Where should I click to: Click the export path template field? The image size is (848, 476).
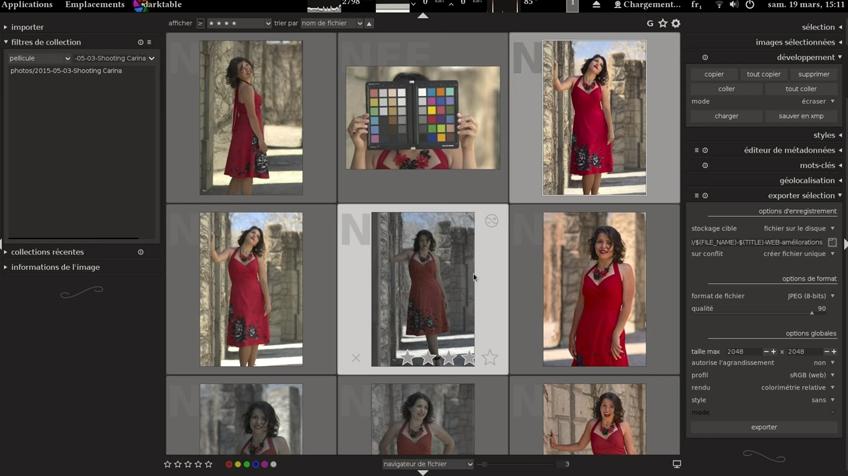(756, 242)
